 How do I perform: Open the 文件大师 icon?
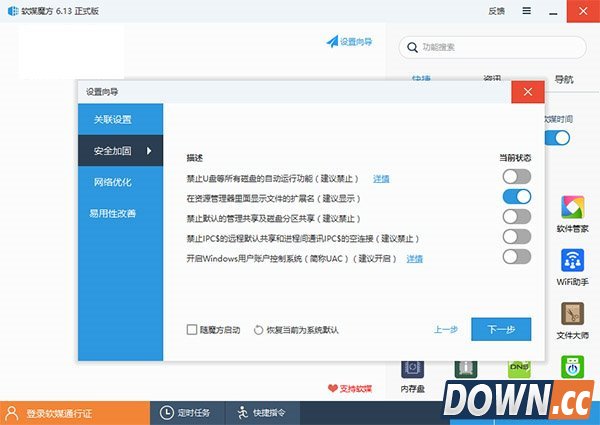[572, 313]
